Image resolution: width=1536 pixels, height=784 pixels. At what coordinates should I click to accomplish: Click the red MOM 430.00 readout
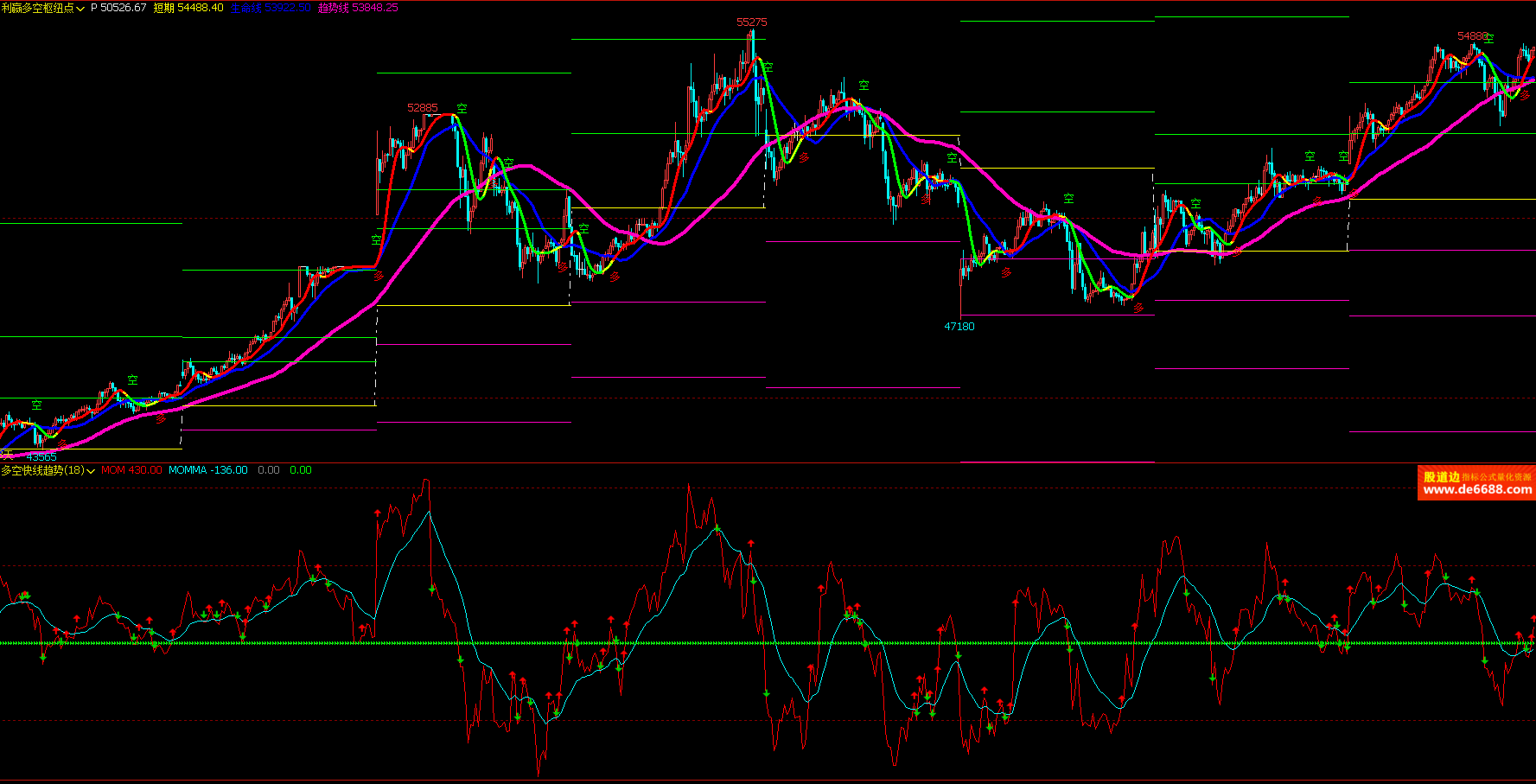(131, 470)
